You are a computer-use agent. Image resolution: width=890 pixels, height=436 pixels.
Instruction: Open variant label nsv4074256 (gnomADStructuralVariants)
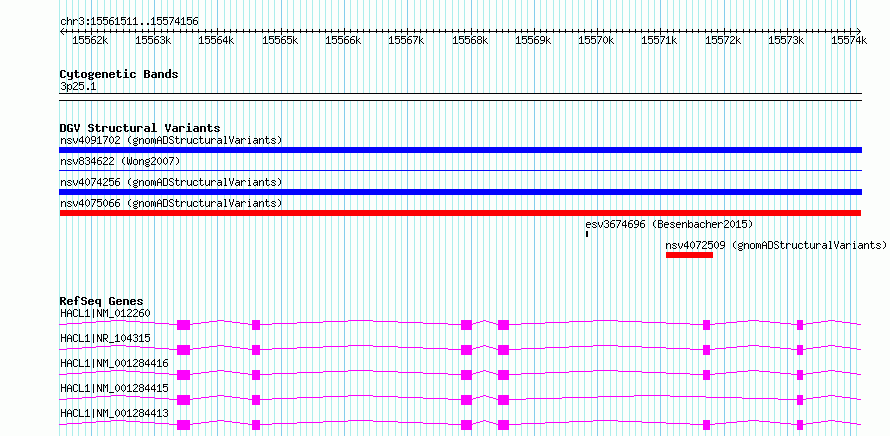tap(171, 182)
